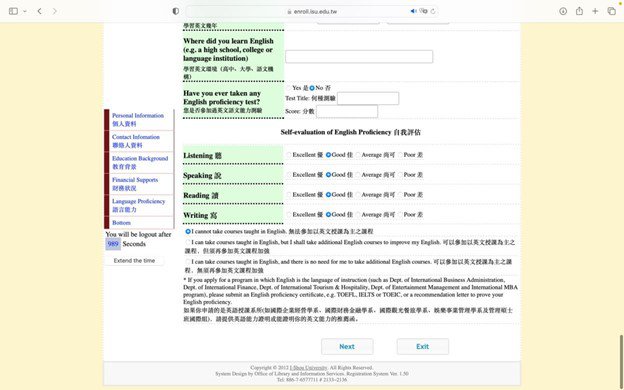Screen dimensions: 624x390
Task: Click the where did you learn English field
Action: [x=359, y=57]
